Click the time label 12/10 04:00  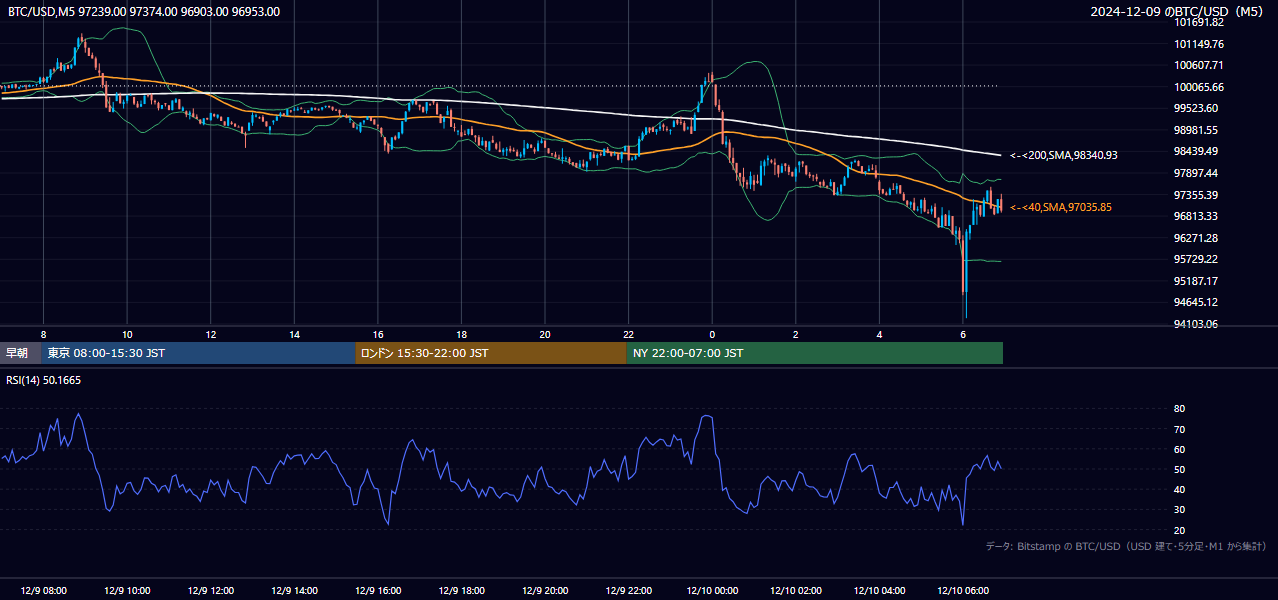point(879,591)
